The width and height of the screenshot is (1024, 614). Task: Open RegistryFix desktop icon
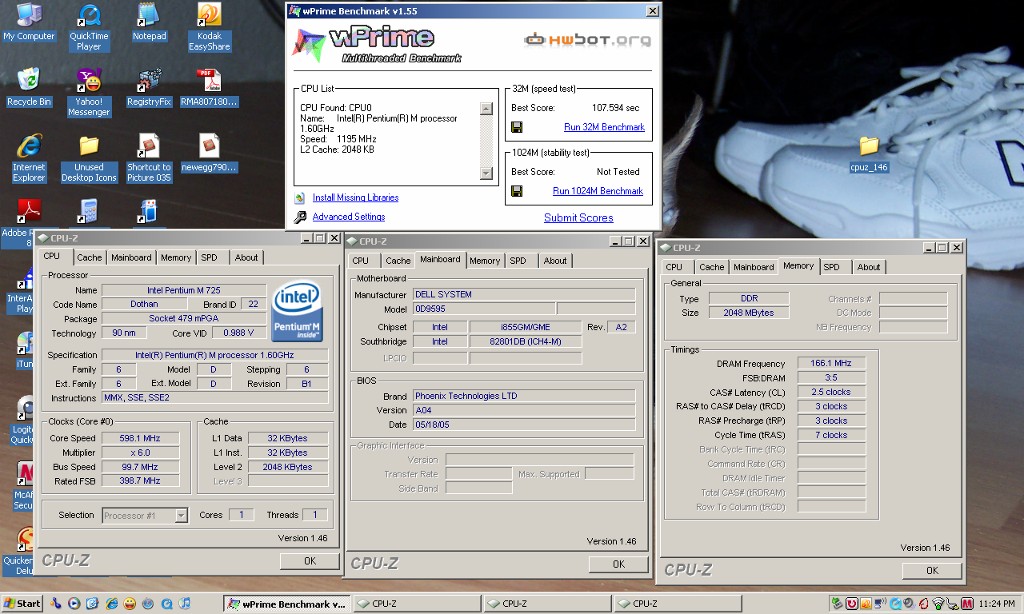pyautogui.click(x=149, y=88)
